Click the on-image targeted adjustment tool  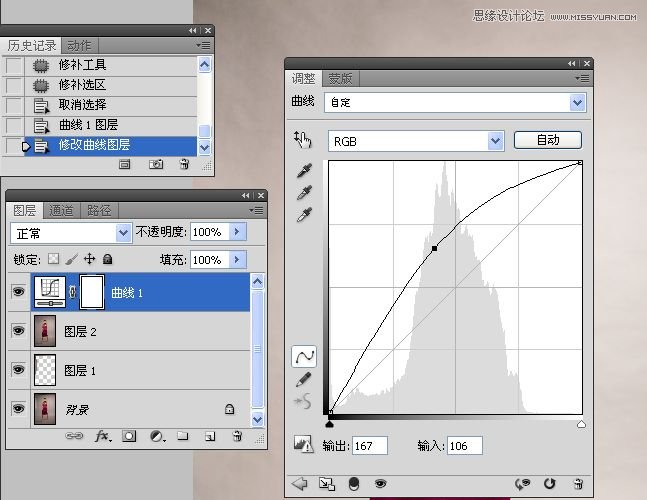click(303, 141)
